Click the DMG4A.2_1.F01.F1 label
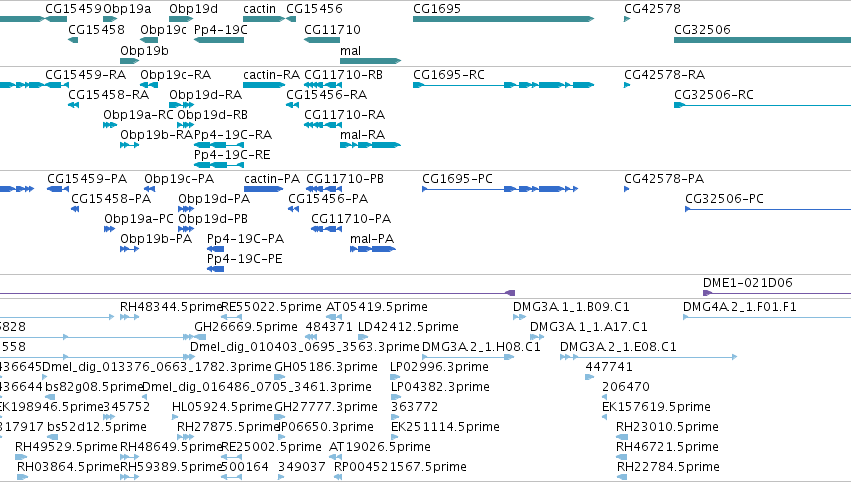This screenshot has width=851, height=482. (x=740, y=307)
